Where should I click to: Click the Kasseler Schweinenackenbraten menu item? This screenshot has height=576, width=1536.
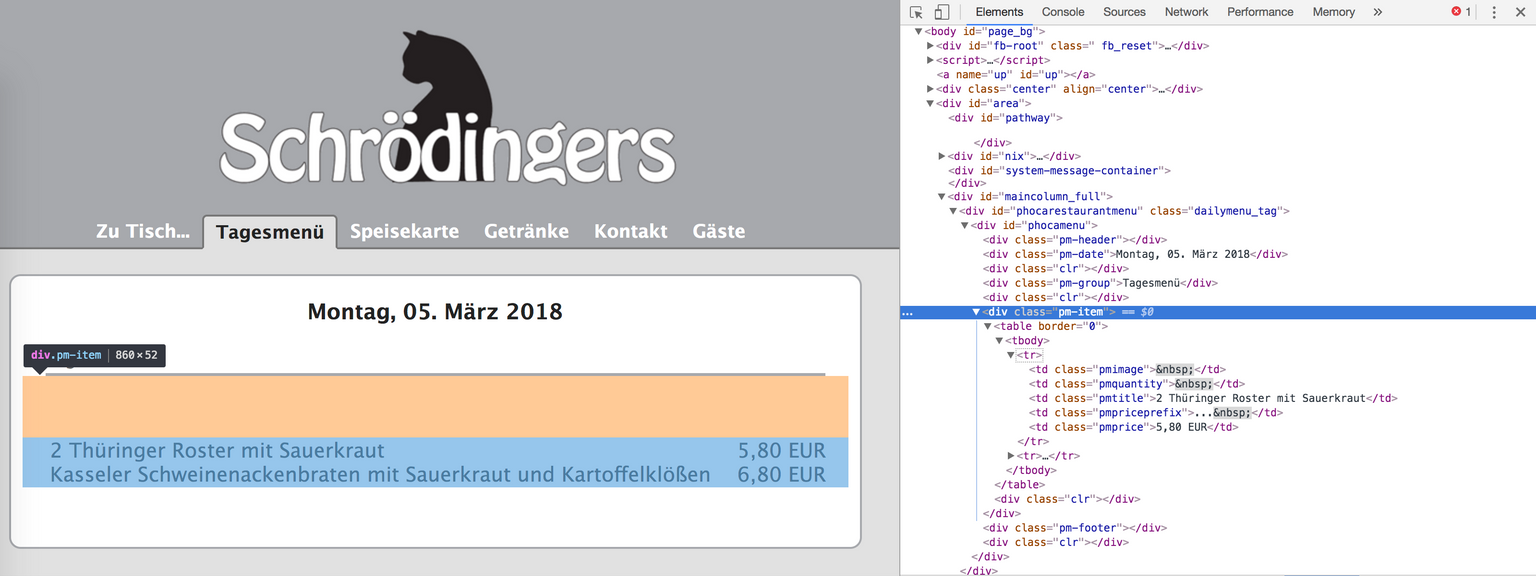(x=380, y=474)
